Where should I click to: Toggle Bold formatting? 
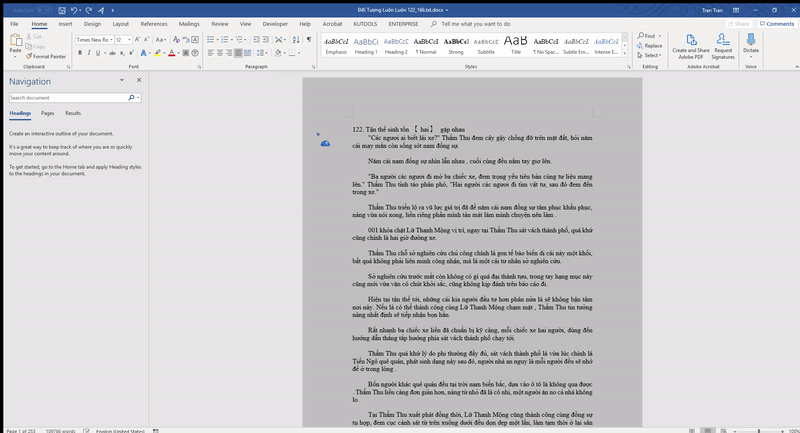point(79,53)
